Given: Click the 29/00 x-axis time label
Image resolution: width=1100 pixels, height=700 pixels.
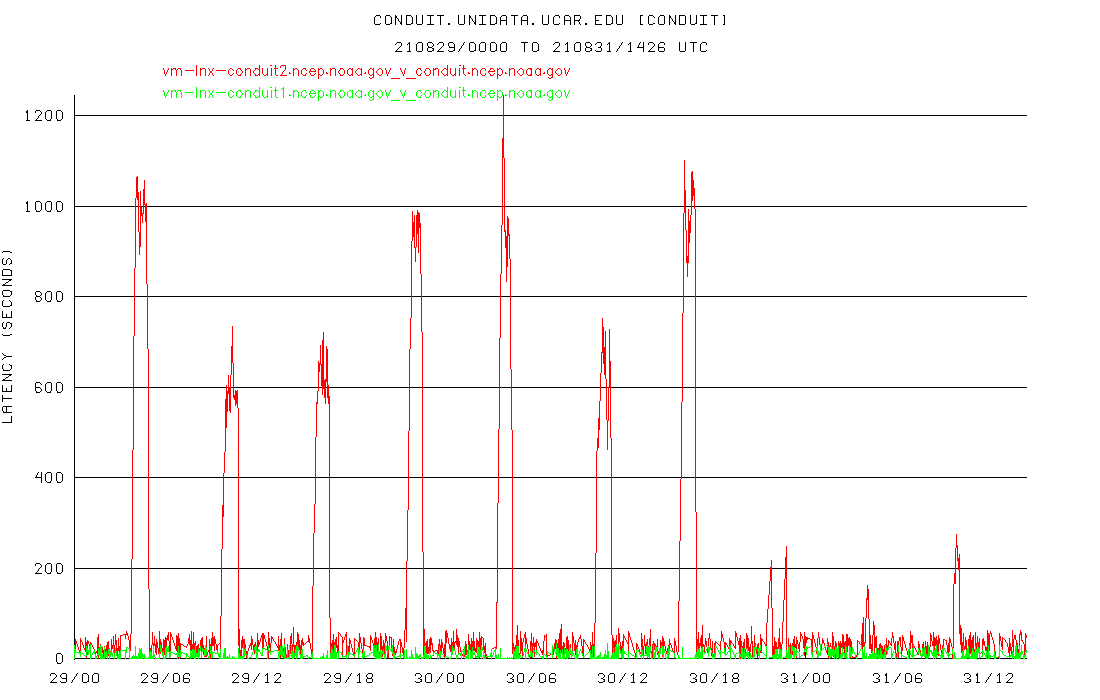Looking at the screenshot, I should [x=75, y=678].
